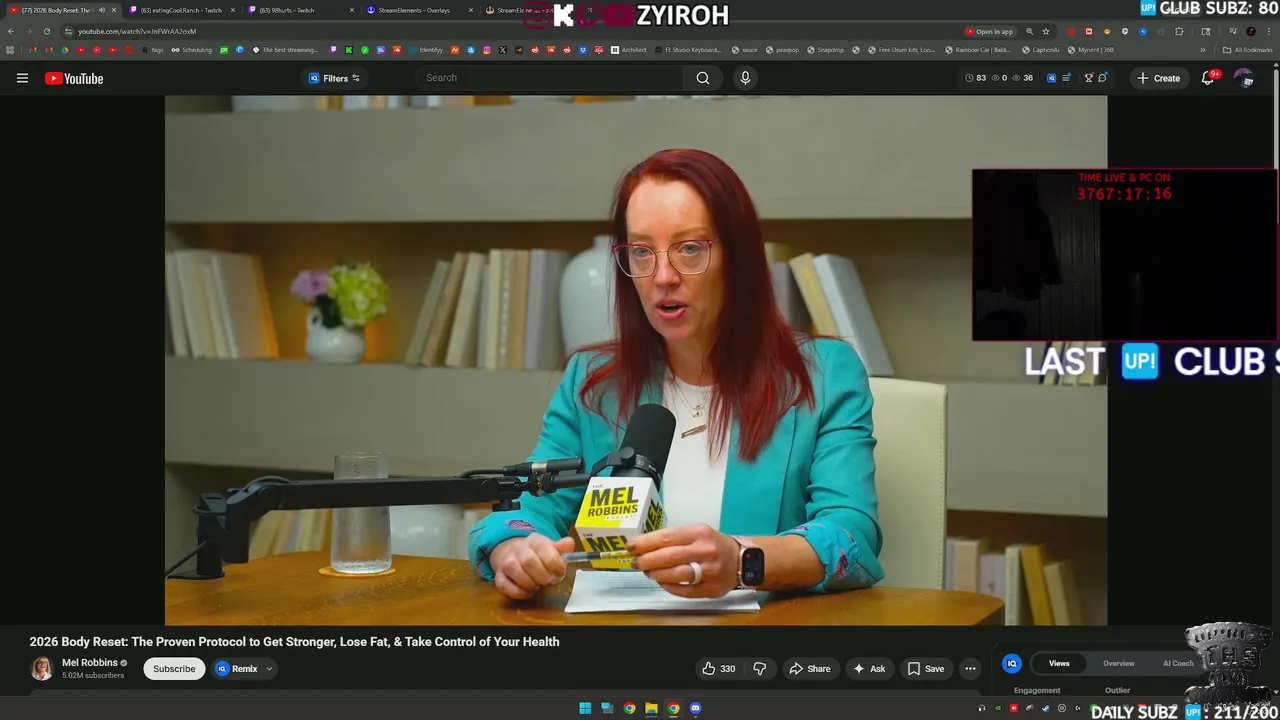Open The best streaming bookmark
The width and height of the screenshot is (1280, 720).
click(x=285, y=50)
